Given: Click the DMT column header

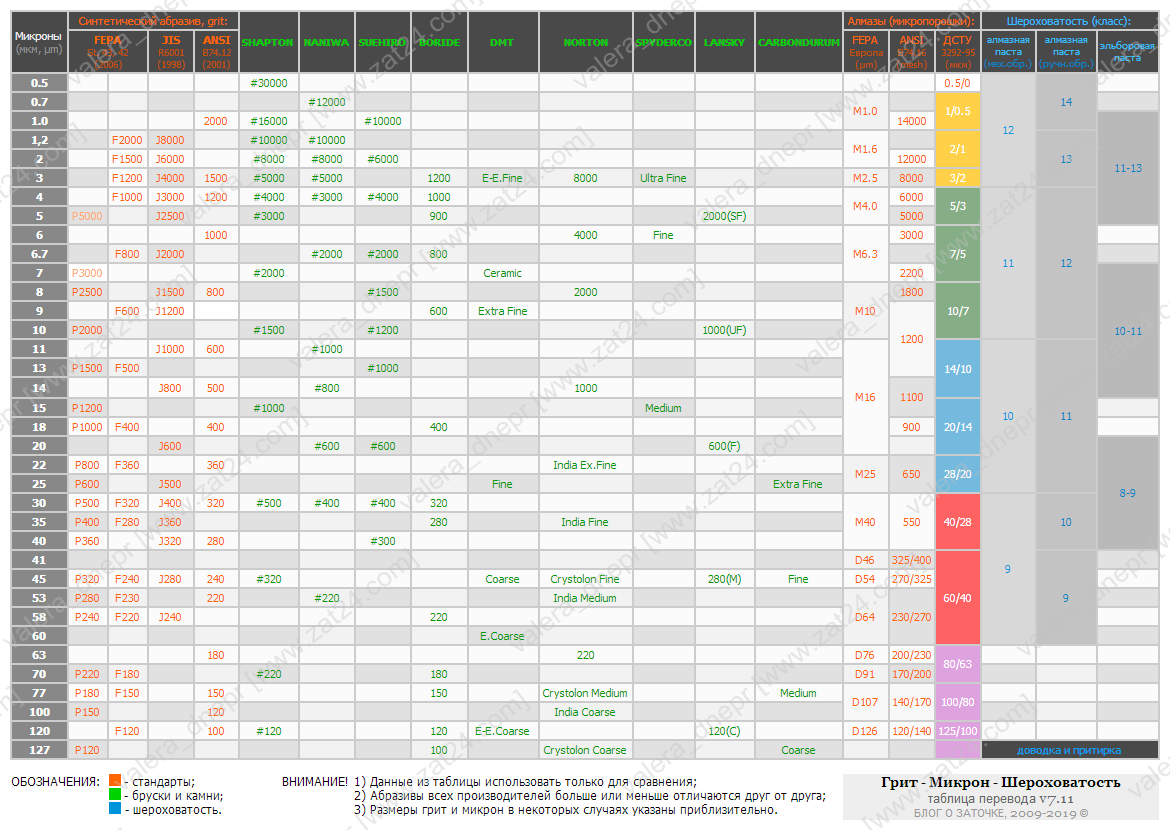Looking at the screenshot, I should [x=502, y=43].
